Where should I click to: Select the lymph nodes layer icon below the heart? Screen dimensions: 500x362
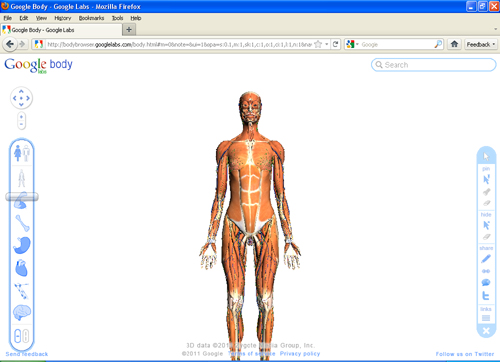coord(22,290)
